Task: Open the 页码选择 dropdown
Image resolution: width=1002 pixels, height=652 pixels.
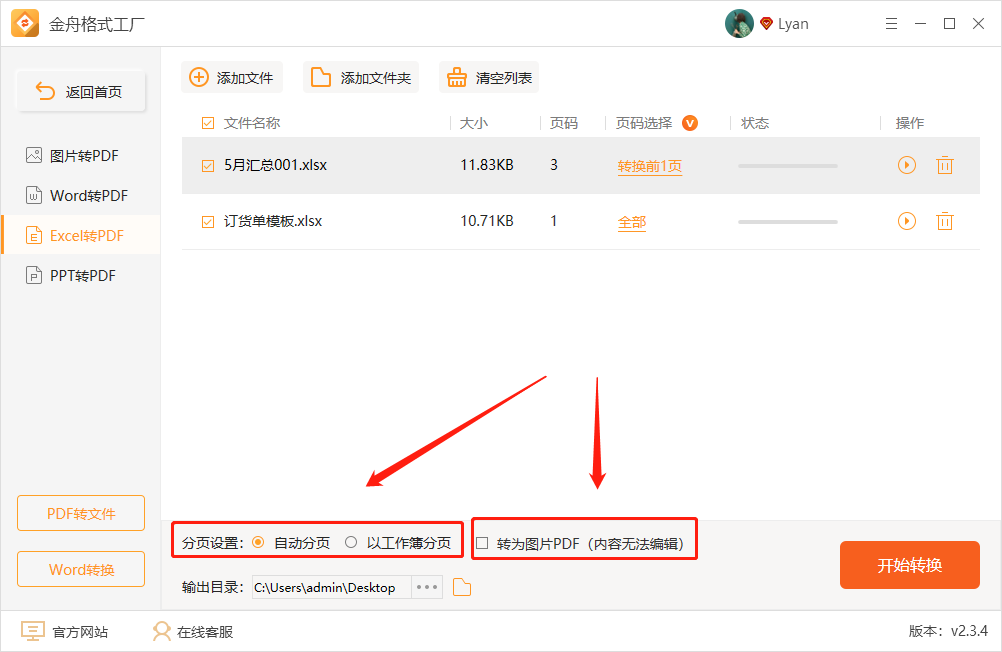Action: pos(690,122)
